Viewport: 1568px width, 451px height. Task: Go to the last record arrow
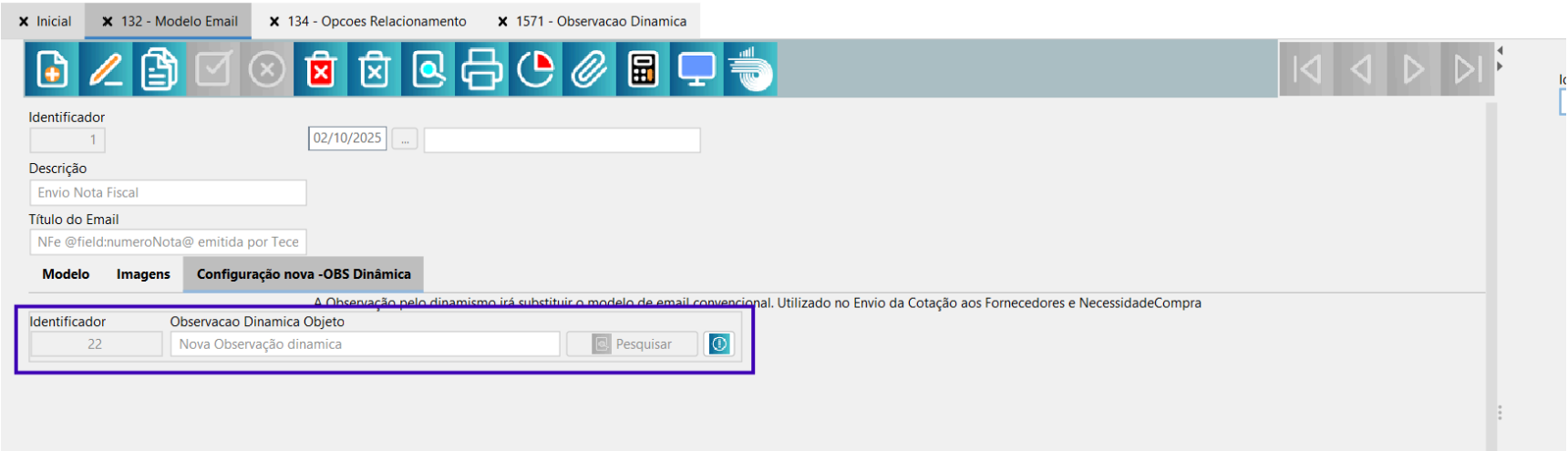coord(1467,69)
